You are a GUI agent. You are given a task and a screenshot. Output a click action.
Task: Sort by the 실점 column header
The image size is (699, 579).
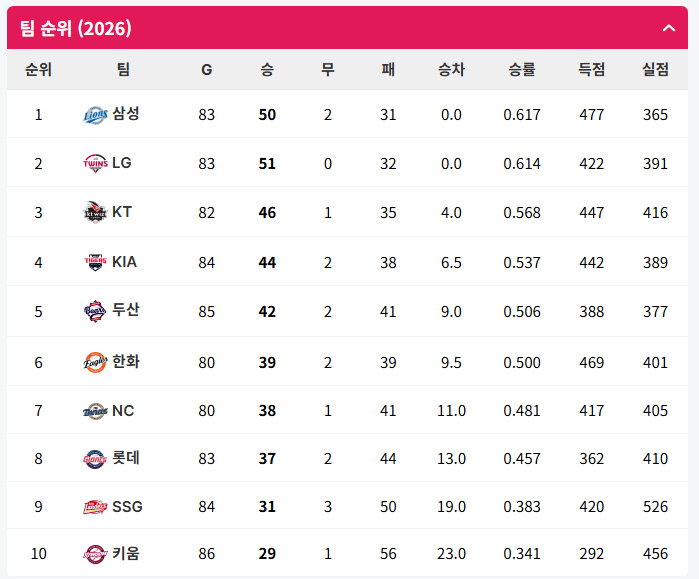(655, 70)
